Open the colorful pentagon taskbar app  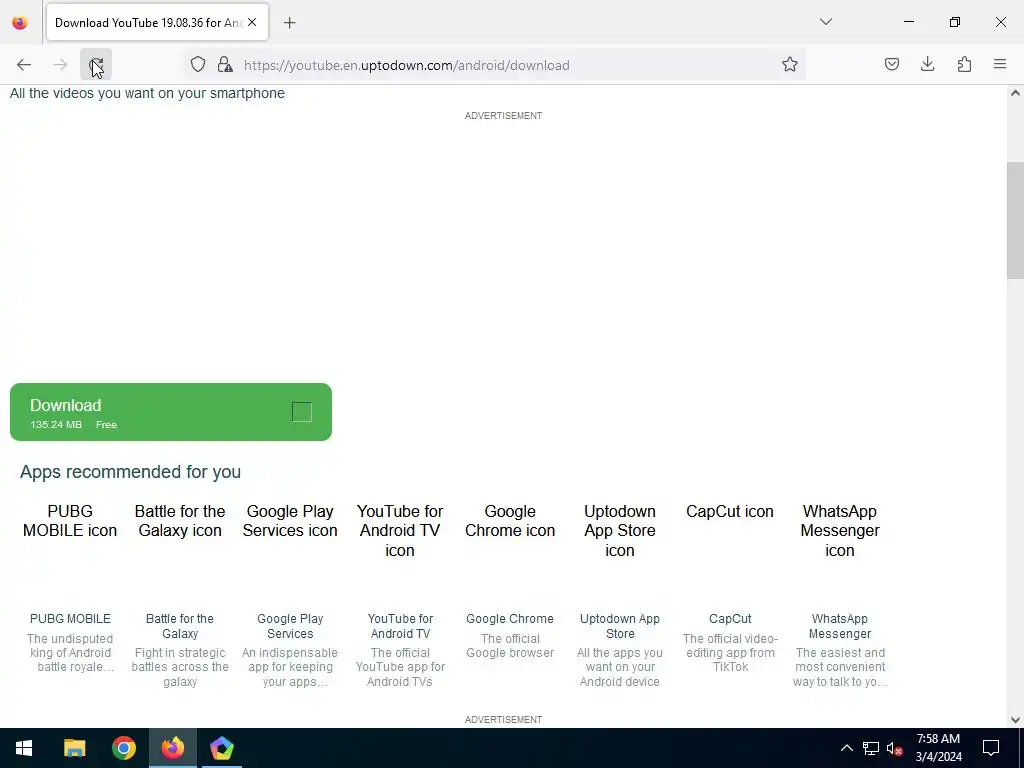(221, 748)
